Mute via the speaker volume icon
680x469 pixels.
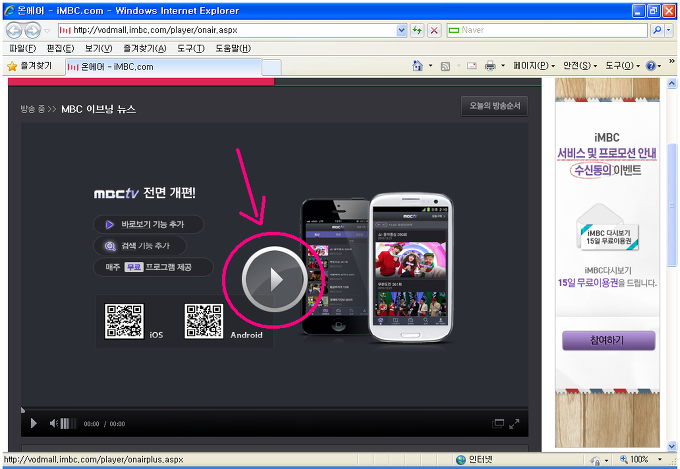(x=54, y=423)
